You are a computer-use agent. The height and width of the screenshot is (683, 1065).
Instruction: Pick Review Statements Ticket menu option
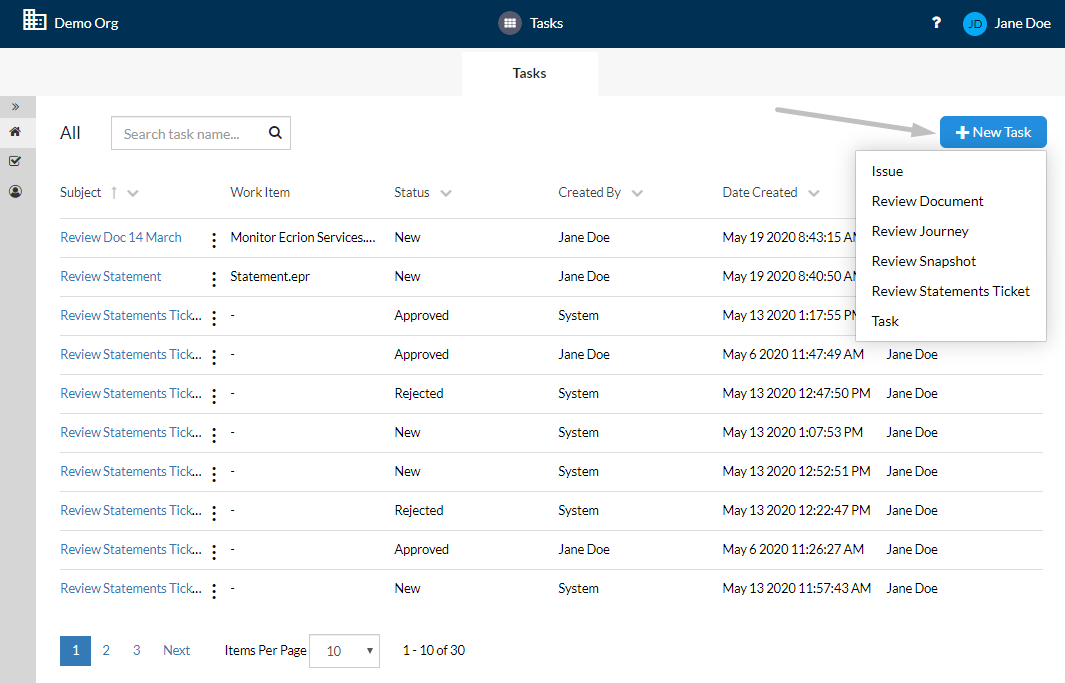click(x=950, y=291)
